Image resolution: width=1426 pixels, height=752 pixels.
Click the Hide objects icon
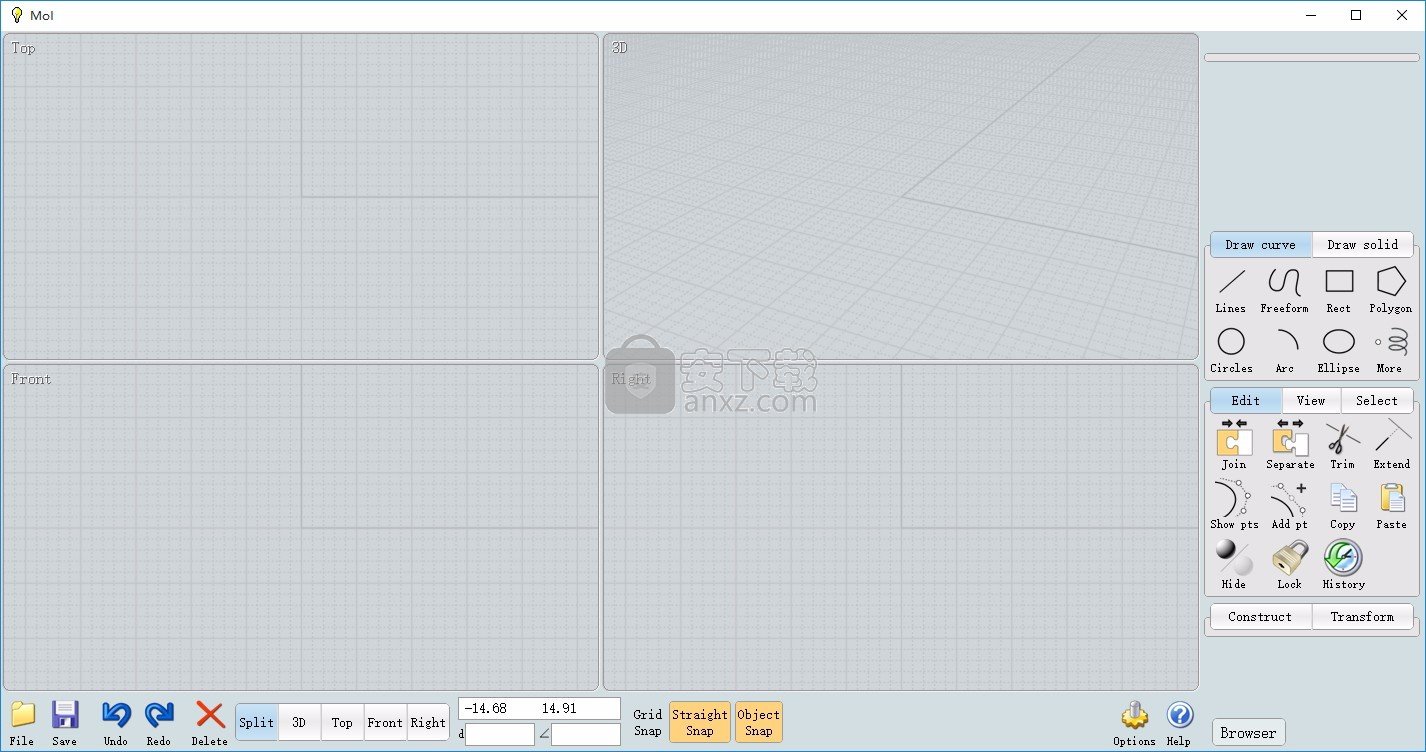coord(1234,557)
